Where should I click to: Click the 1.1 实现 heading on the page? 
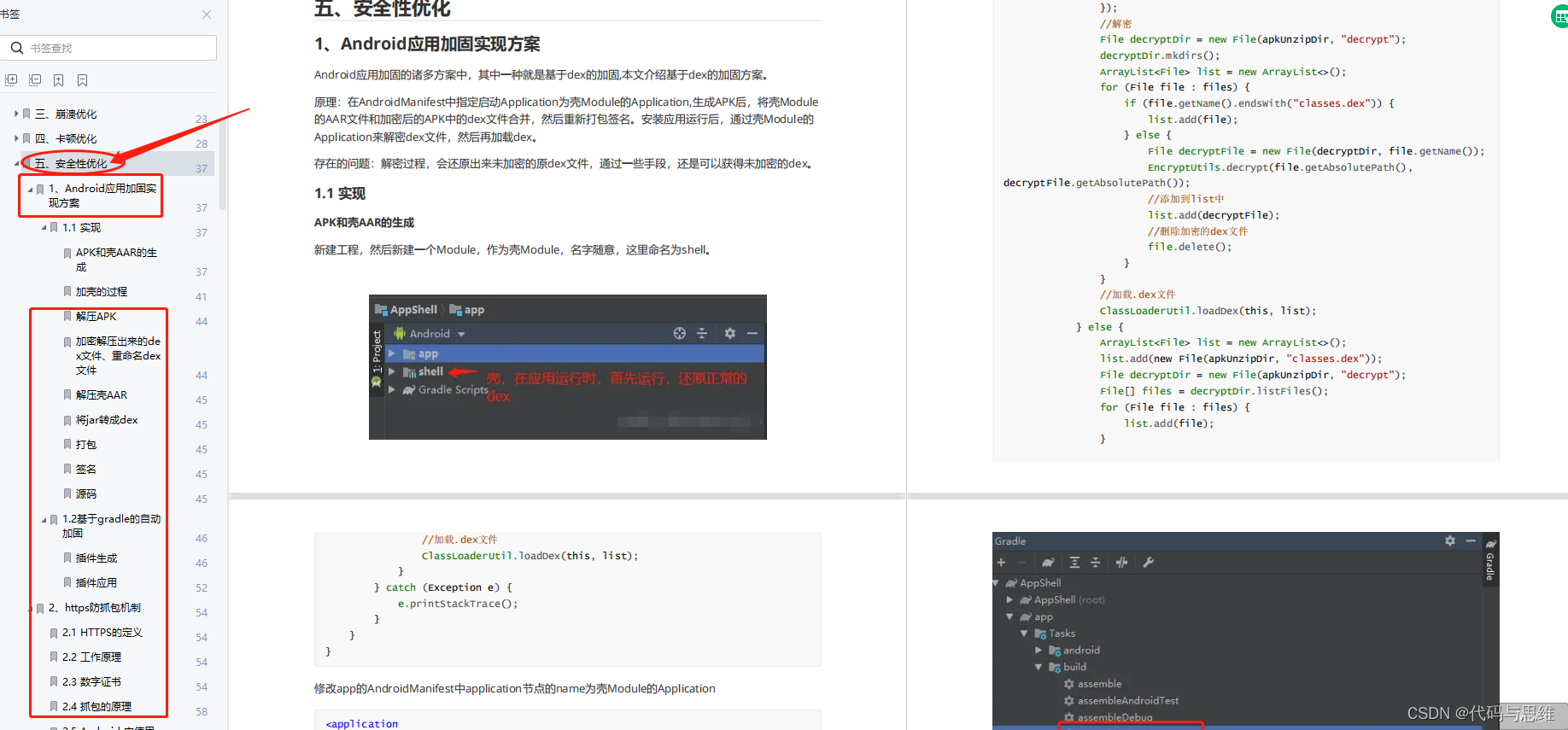(x=340, y=193)
